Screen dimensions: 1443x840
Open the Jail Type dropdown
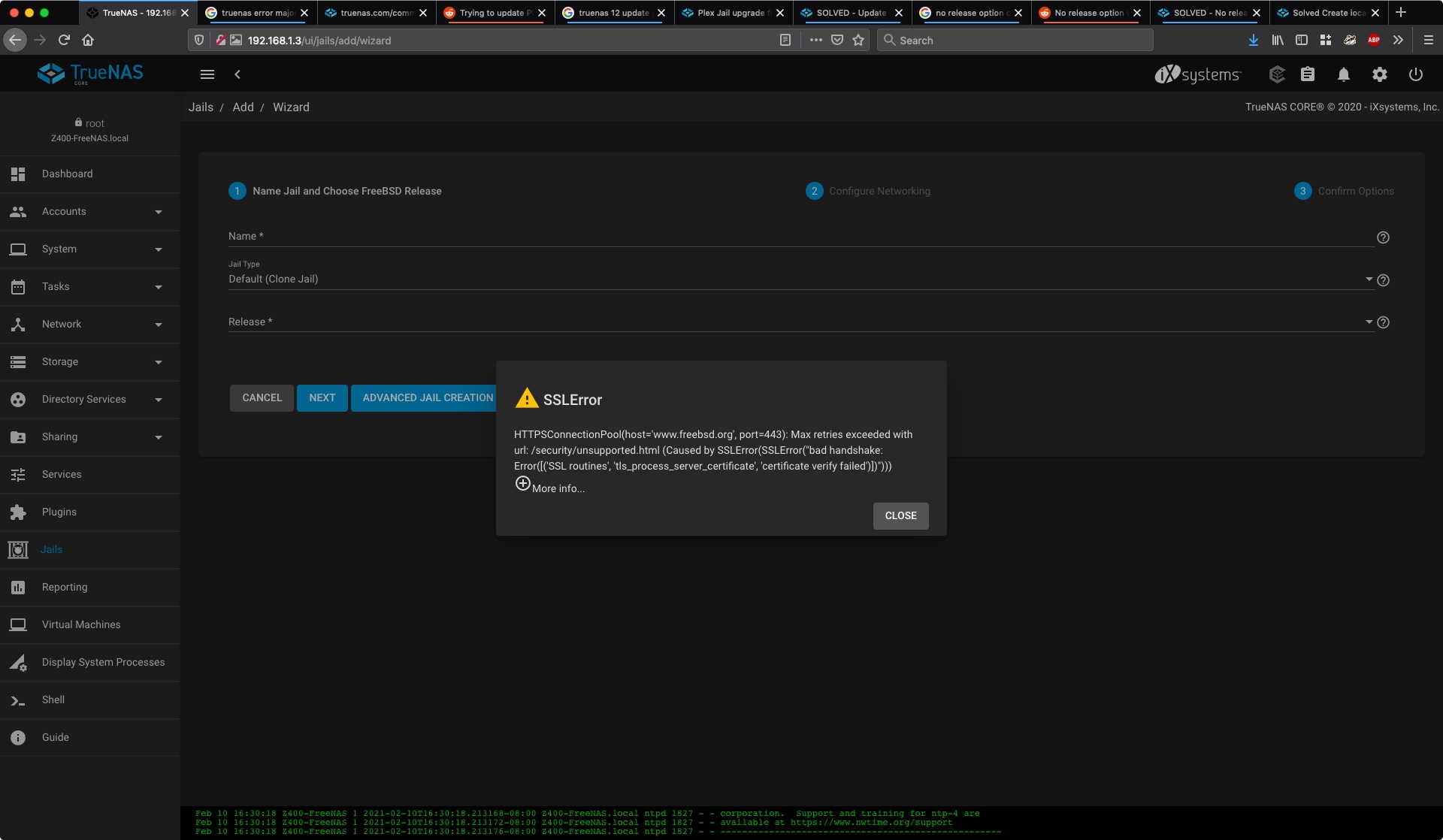coord(800,279)
